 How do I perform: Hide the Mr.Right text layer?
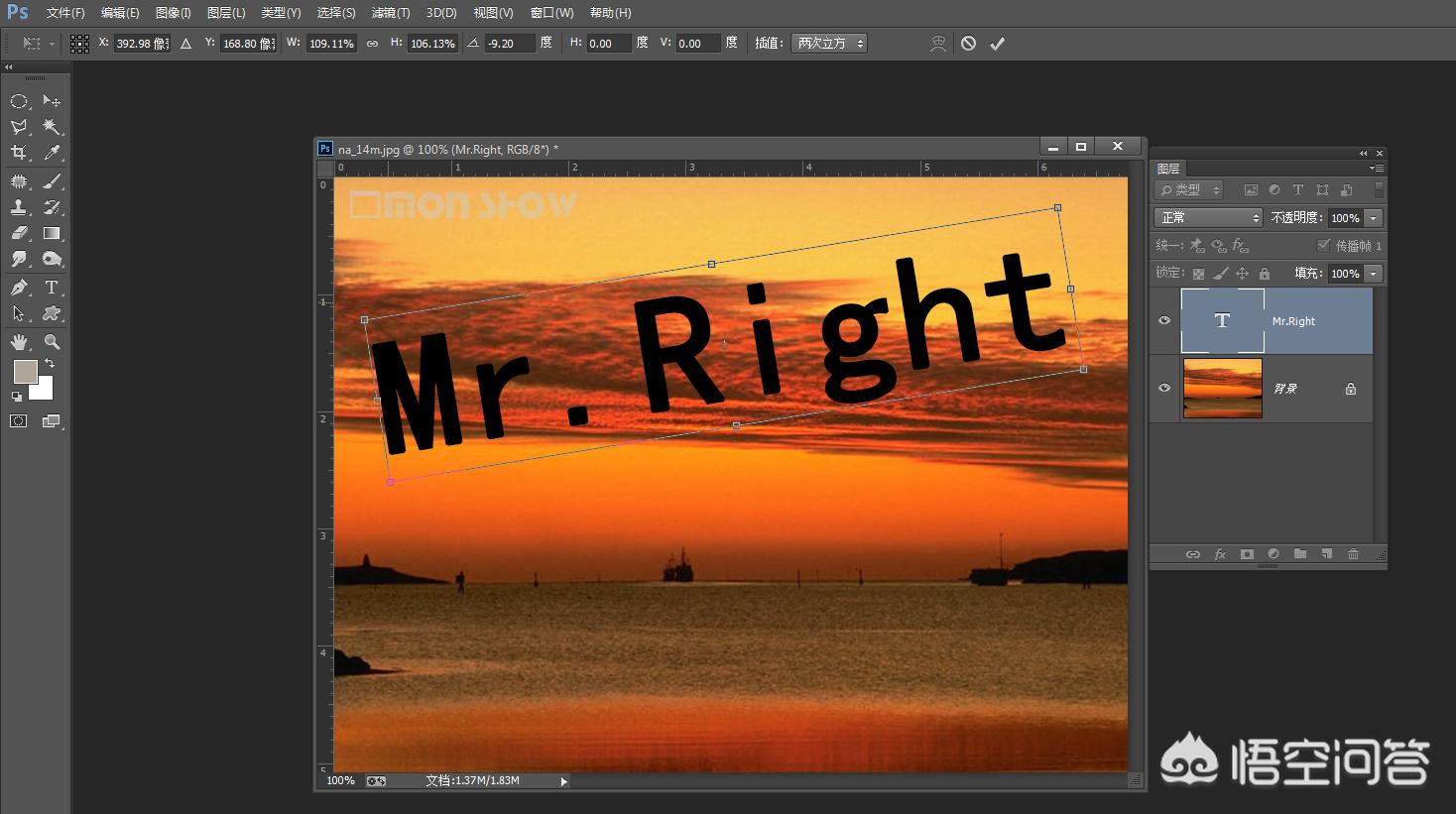tap(1164, 320)
